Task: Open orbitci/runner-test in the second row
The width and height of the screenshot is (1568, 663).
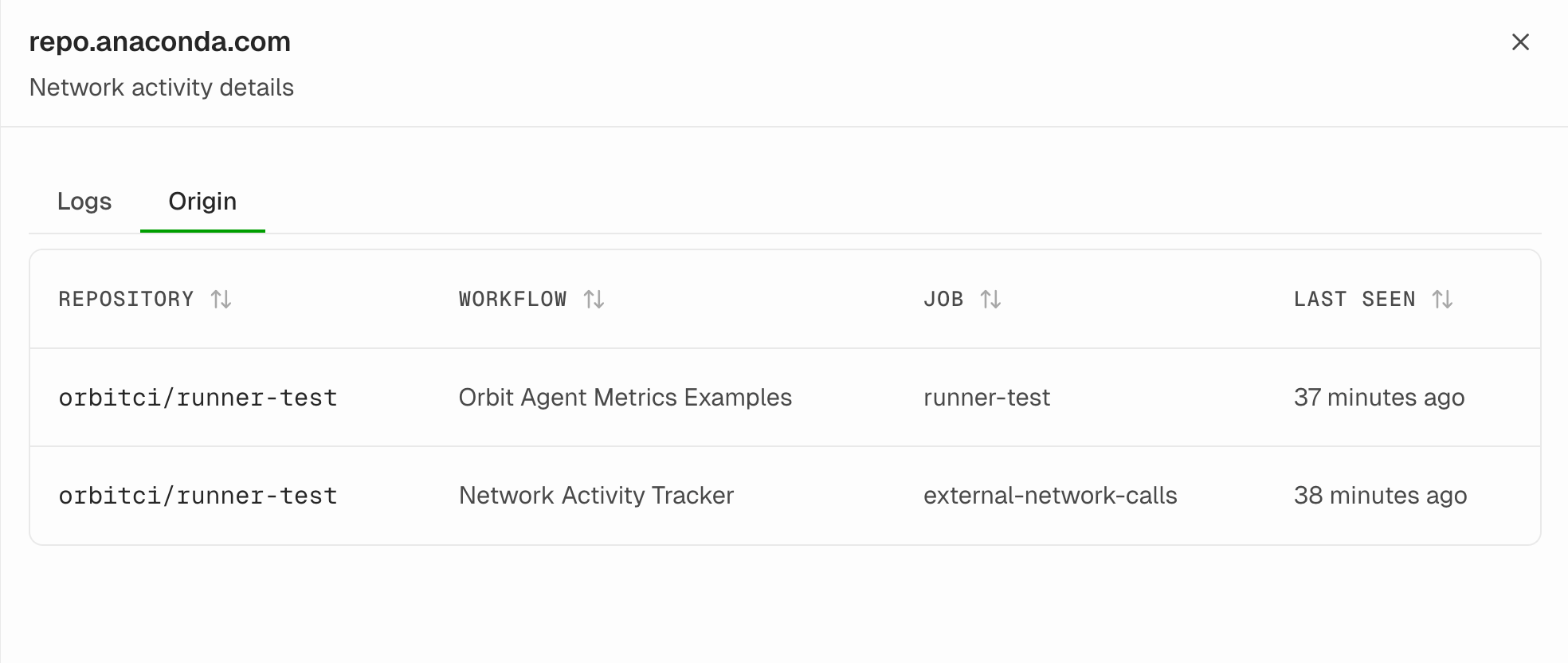Action: click(198, 496)
